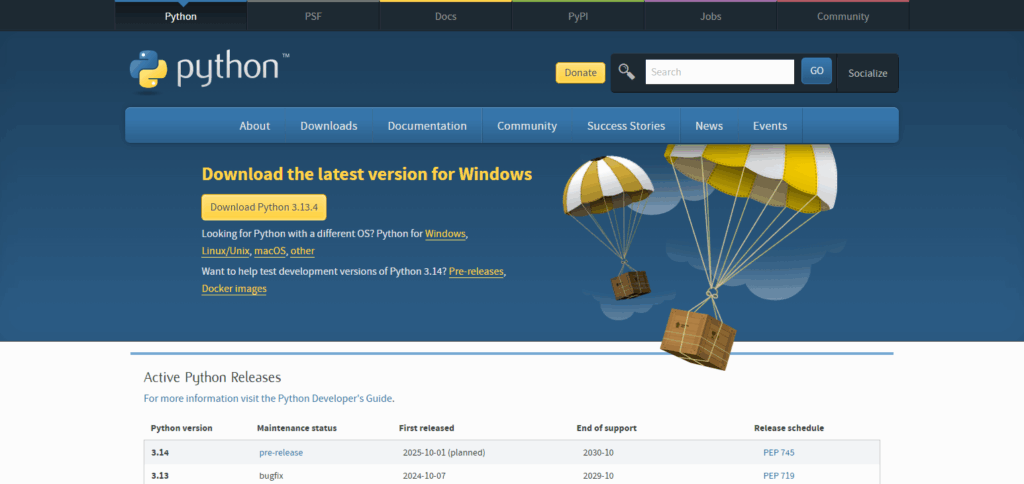The image size is (1024, 484).
Task: Click the 2029-10 end of support
Action: [x=598, y=476]
